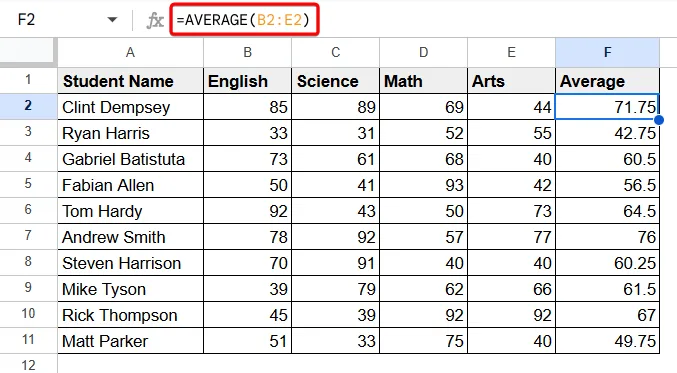Select row 7 header
Viewport: 677px width, 373px height.
coord(28,236)
